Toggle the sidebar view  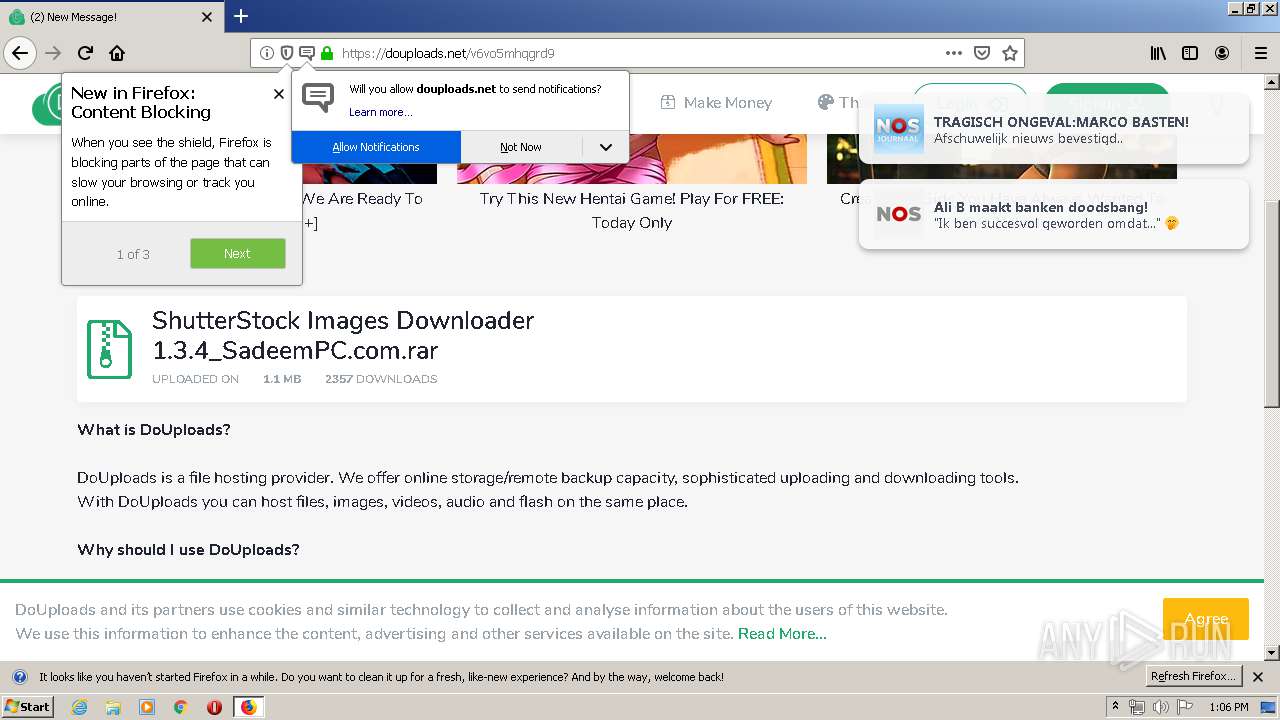pos(1190,53)
